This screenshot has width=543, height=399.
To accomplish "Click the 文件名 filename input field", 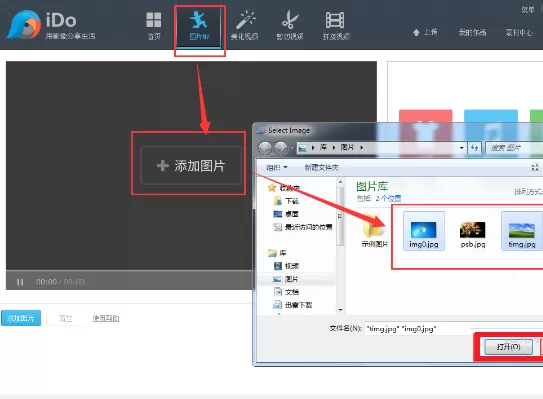I will pyautogui.click(x=454, y=329).
